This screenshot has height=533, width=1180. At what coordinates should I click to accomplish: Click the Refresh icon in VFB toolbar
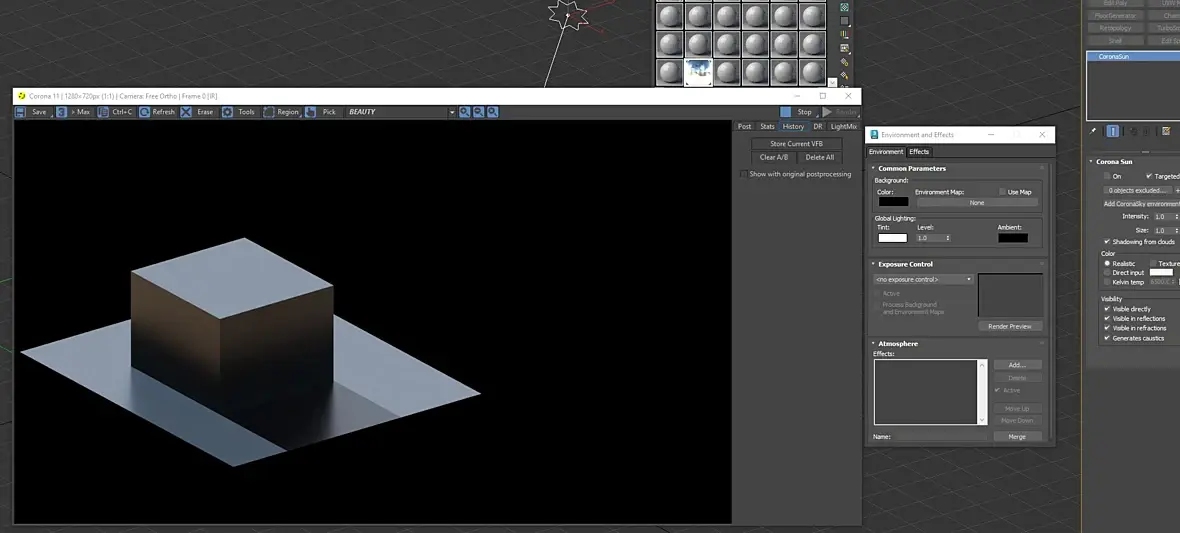pos(144,112)
